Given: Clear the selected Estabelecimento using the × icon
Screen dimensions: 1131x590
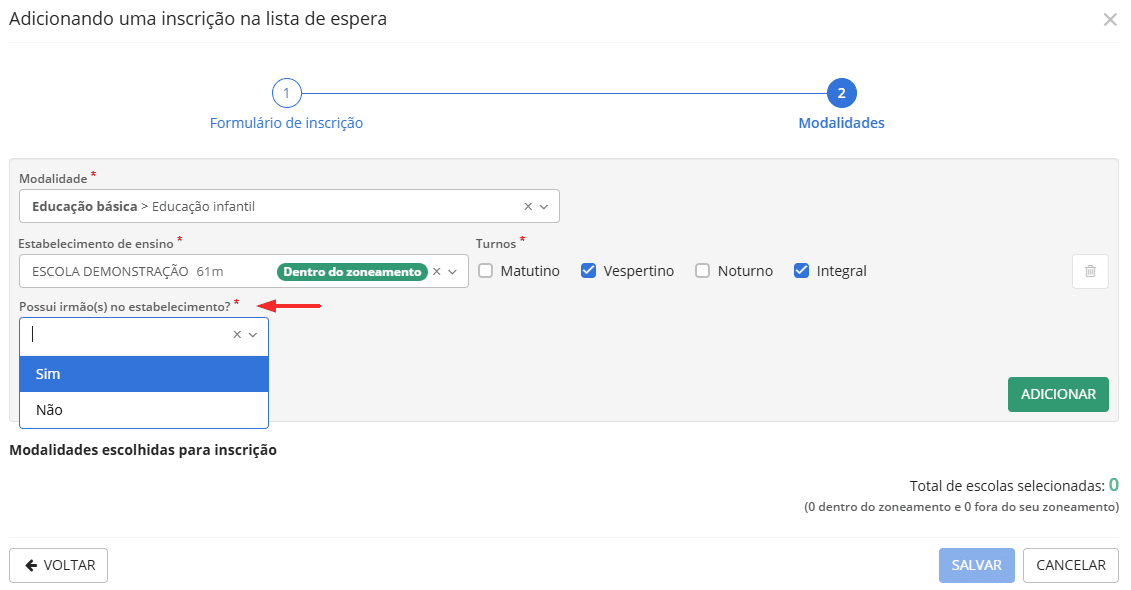Looking at the screenshot, I should tap(436, 271).
